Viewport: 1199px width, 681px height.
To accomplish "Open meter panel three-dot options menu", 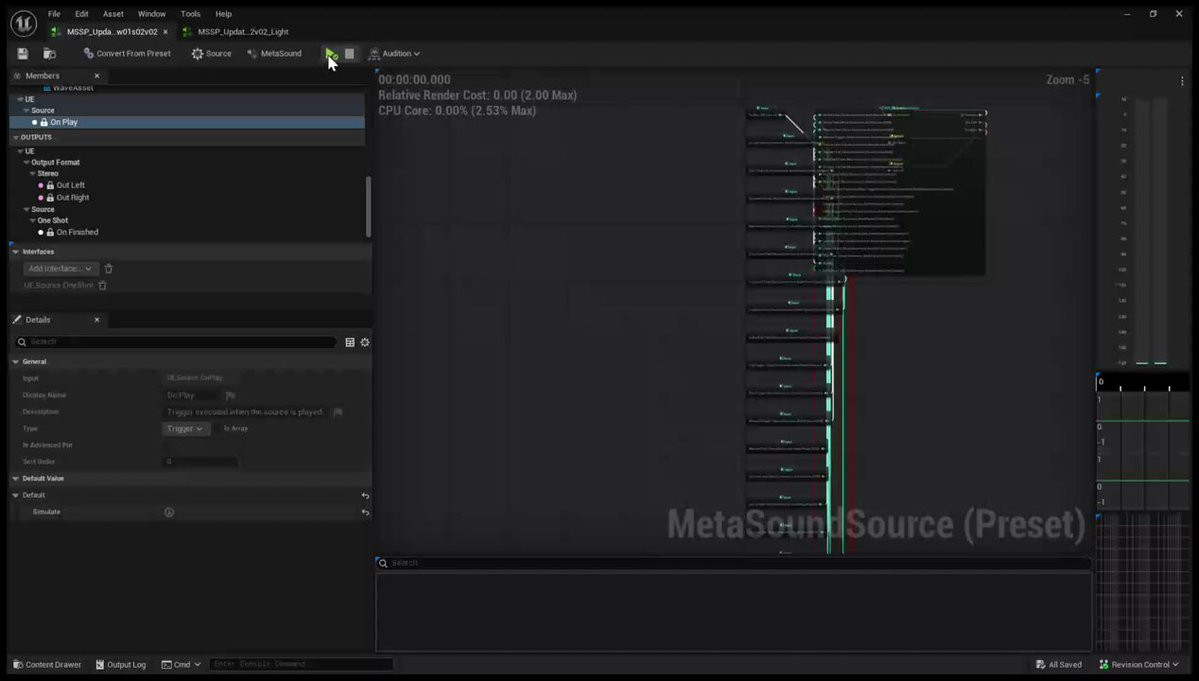I will coord(1181,81).
